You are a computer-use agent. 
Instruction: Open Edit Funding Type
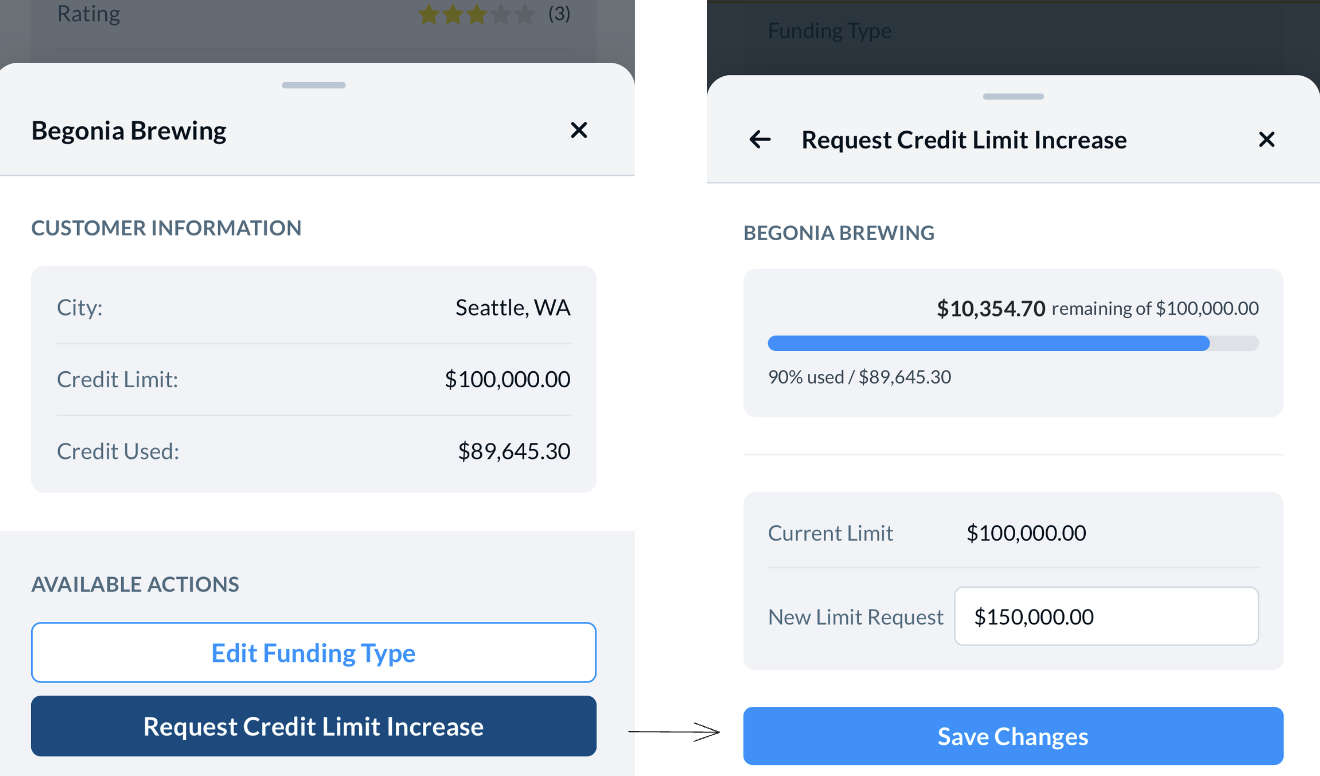point(313,653)
